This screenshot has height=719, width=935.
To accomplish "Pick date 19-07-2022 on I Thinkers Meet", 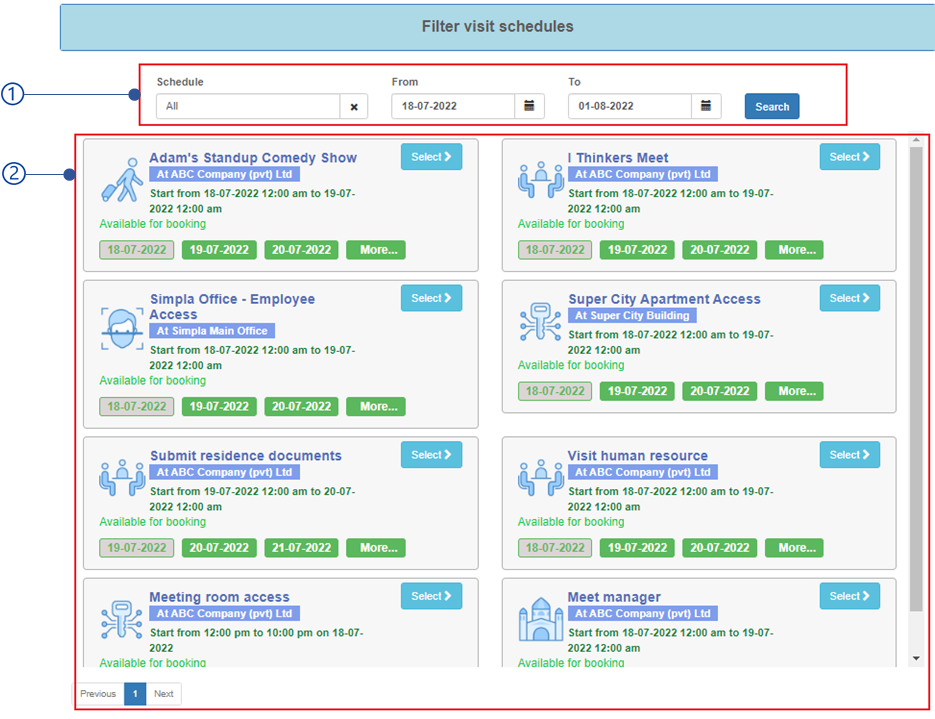I will [637, 250].
